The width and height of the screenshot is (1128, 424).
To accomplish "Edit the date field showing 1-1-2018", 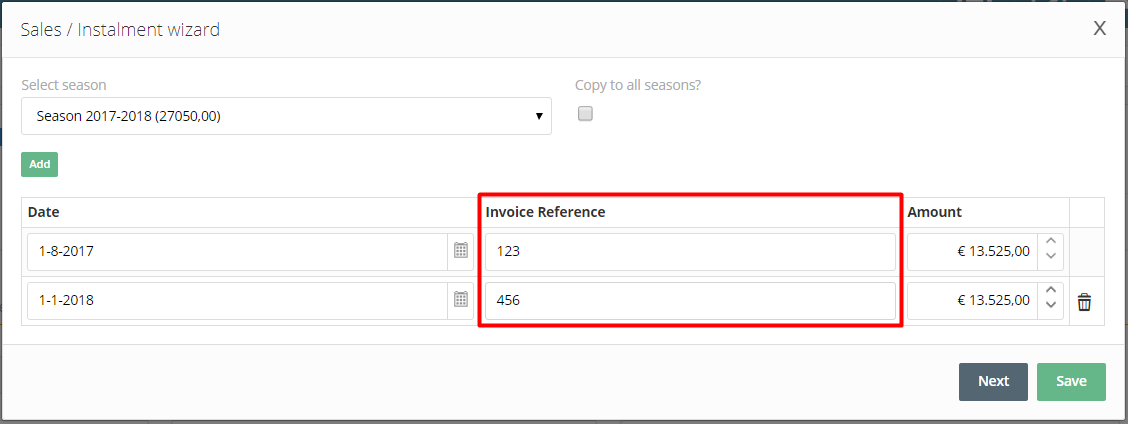I will 238,301.
